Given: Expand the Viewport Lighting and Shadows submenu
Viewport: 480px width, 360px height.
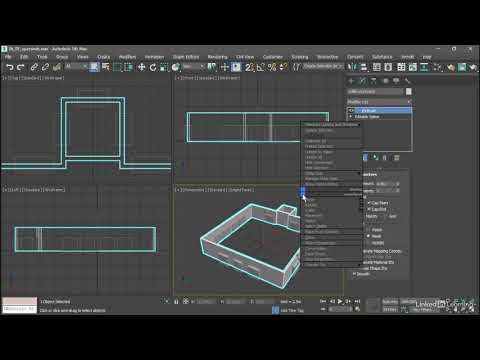Looking at the screenshot, I should [x=331, y=124].
